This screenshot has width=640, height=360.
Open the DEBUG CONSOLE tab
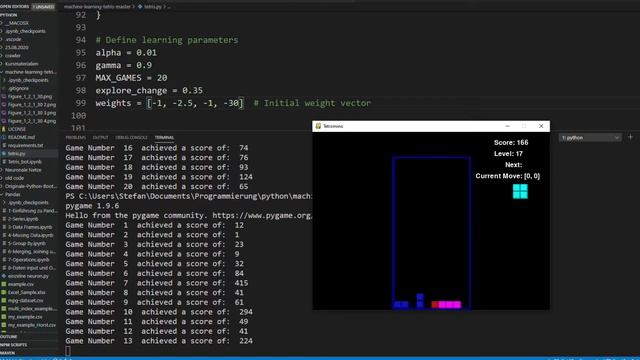click(131, 138)
